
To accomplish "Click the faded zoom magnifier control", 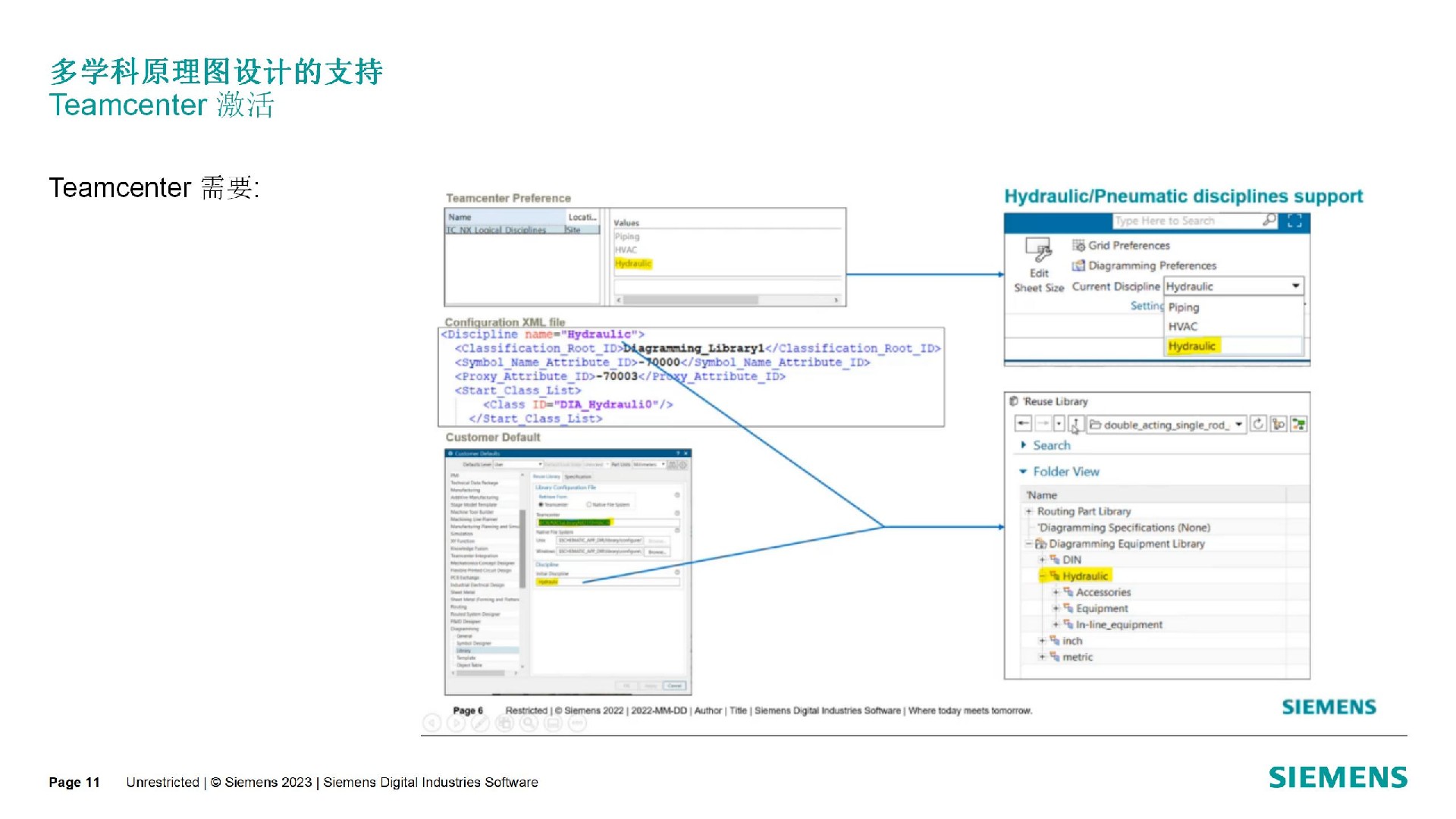I will 529,723.
